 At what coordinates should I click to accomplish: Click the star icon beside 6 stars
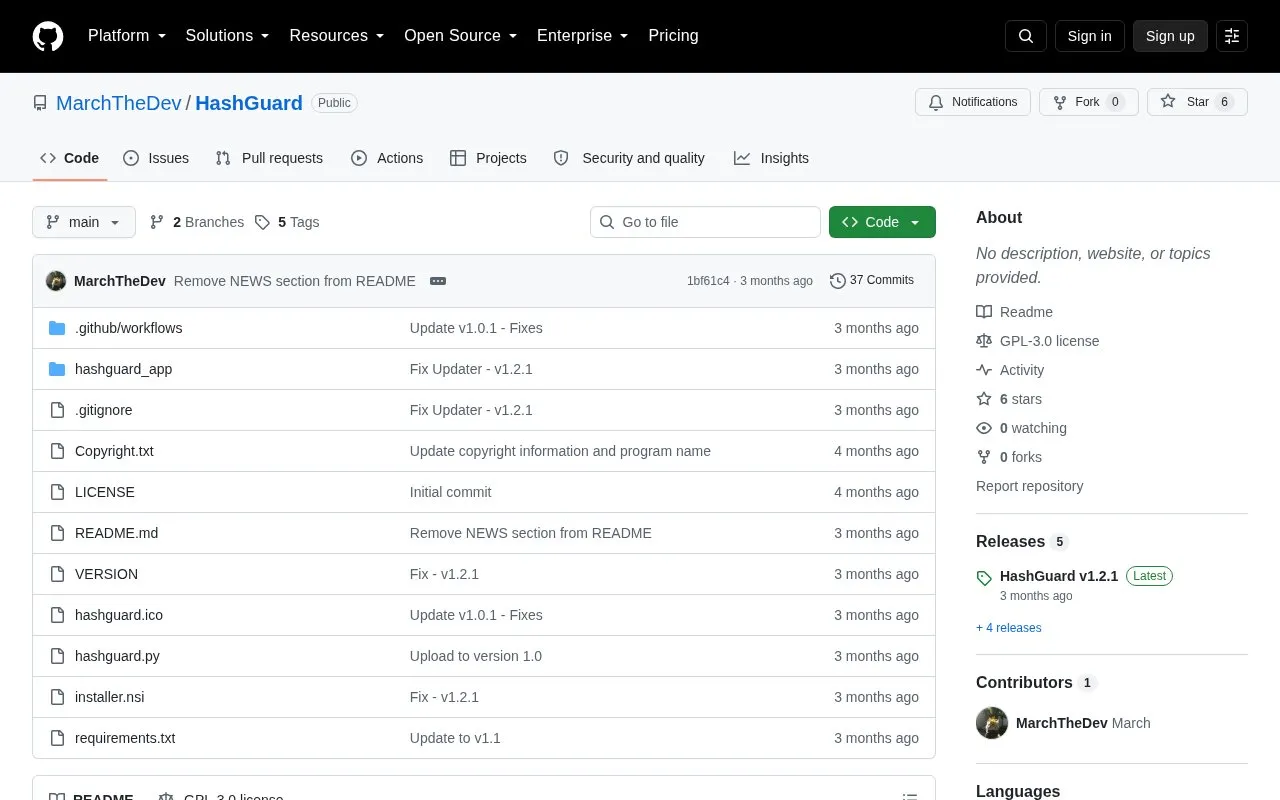[984, 399]
